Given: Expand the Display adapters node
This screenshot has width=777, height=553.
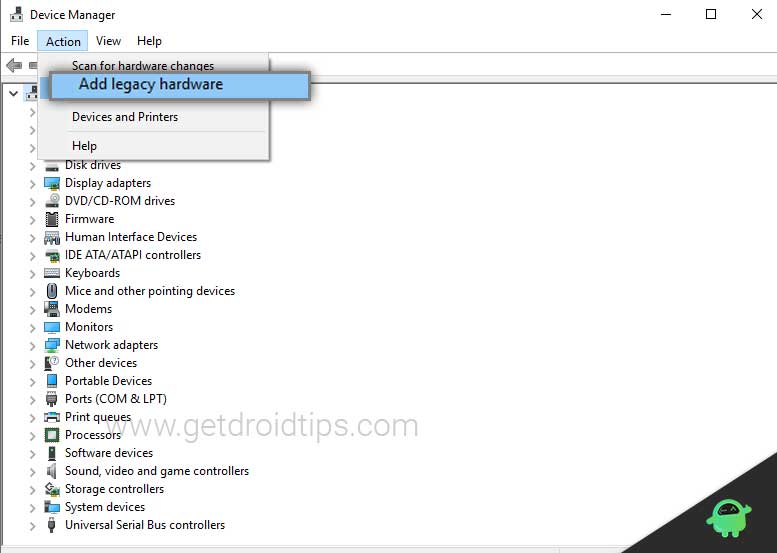Looking at the screenshot, I should (x=33, y=184).
